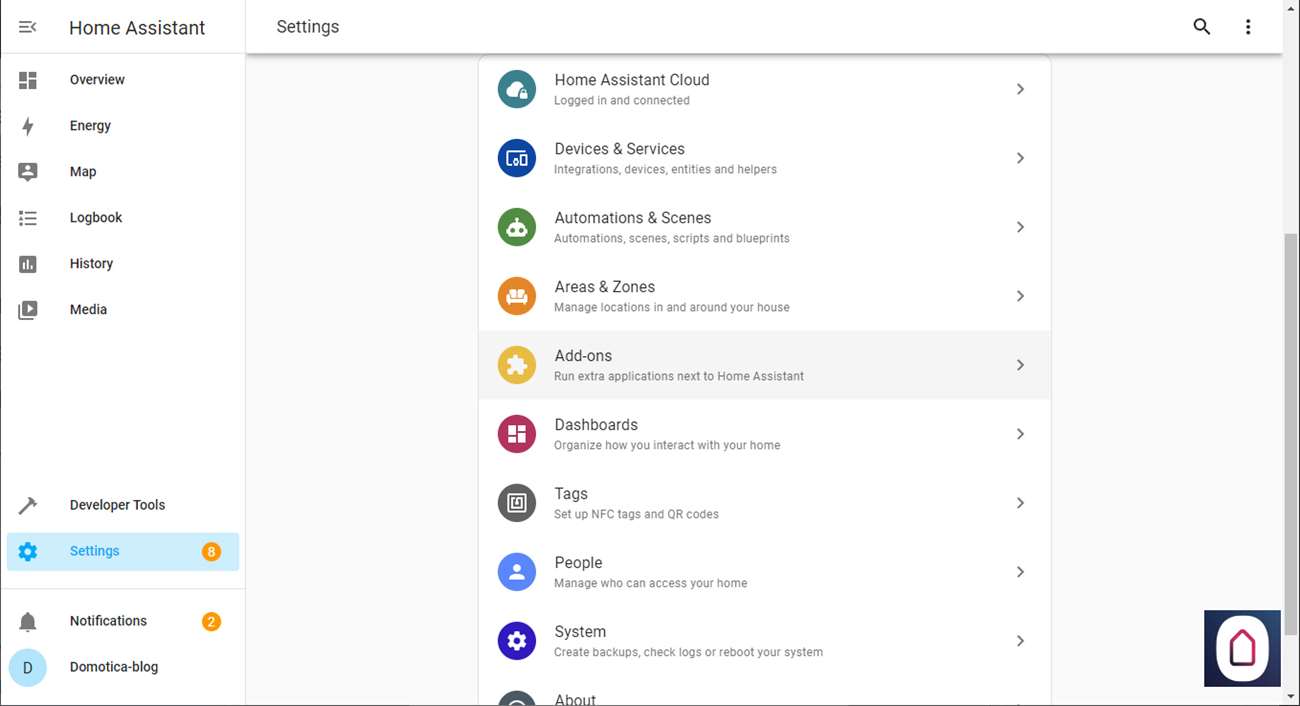Collapse the sidebar using the hamburger icon
Screen dimensions: 1300x706
click(28, 27)
